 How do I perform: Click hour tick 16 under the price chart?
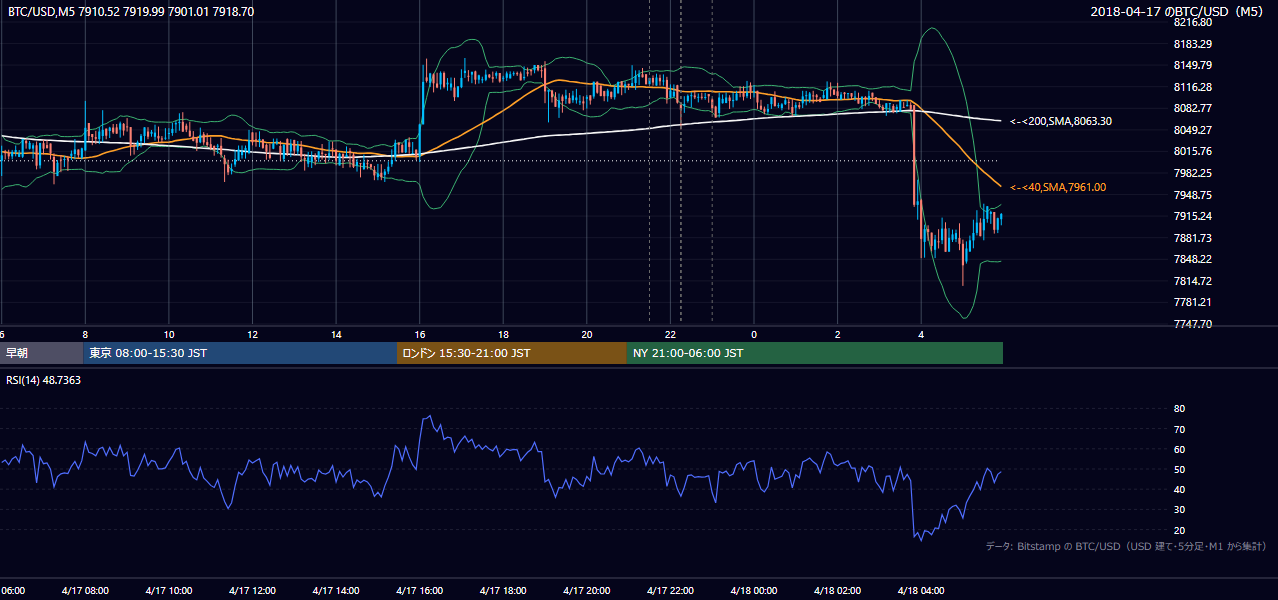420,334
